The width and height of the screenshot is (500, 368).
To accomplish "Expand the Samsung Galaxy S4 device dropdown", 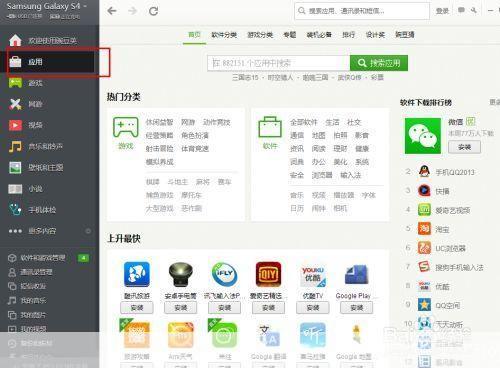I will click(85, 6).
